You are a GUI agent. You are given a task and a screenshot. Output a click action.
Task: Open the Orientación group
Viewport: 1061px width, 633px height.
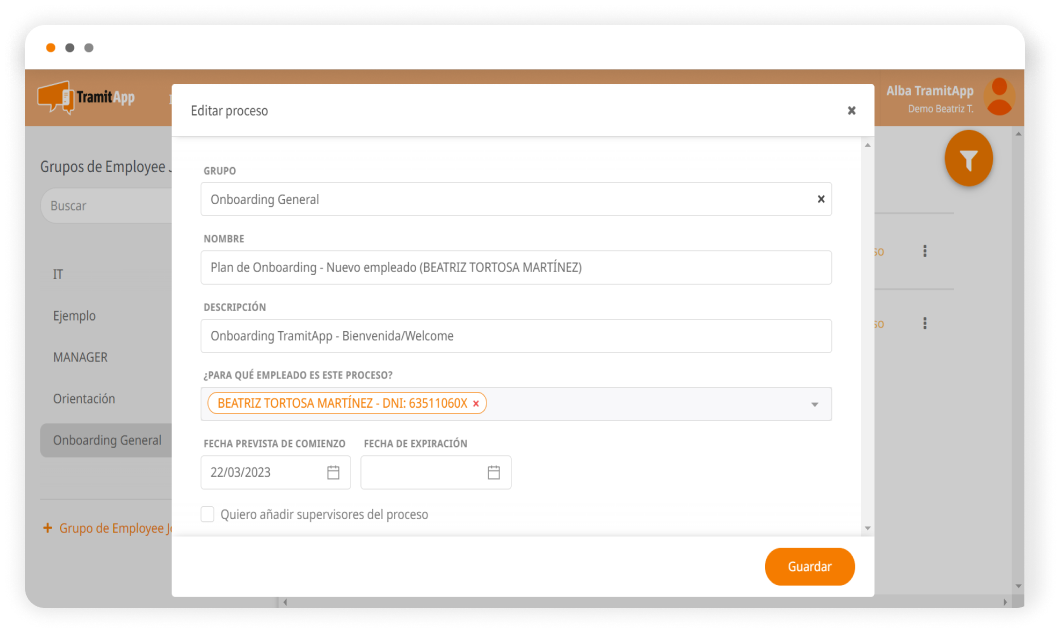(84, 398)
